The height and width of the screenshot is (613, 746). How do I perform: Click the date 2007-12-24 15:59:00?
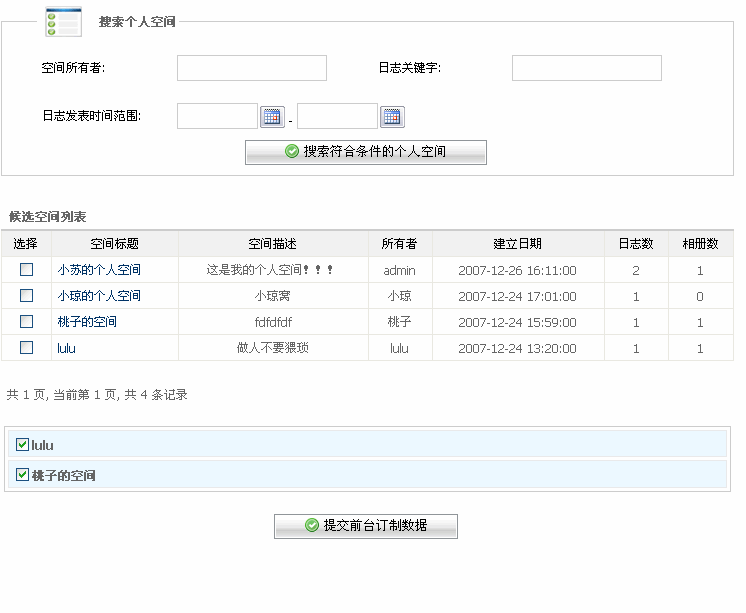click(x=518, y=322)
